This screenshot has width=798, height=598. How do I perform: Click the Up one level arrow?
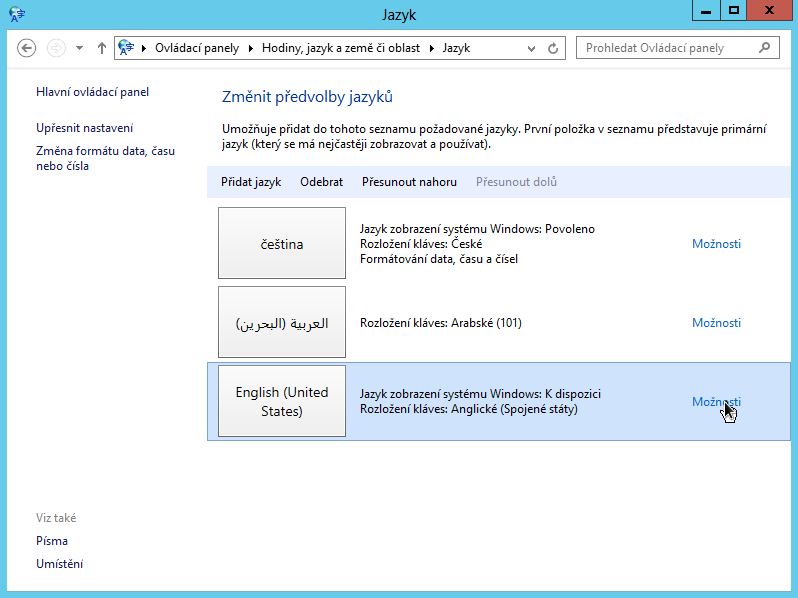[101, 48]
